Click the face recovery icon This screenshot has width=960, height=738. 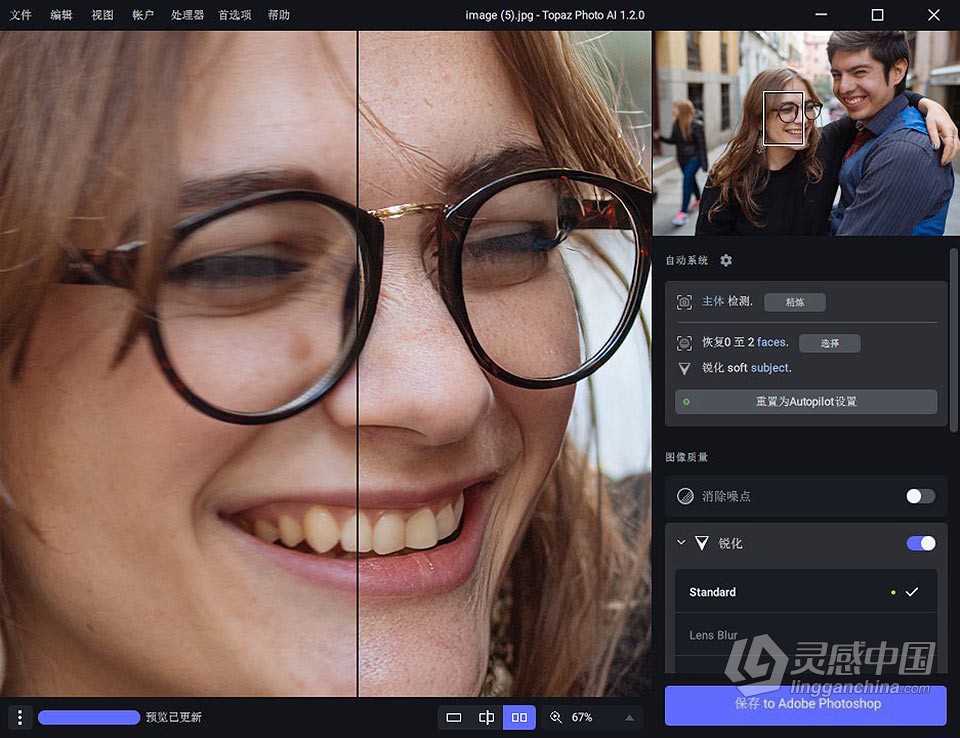click(x=684, y=343)
